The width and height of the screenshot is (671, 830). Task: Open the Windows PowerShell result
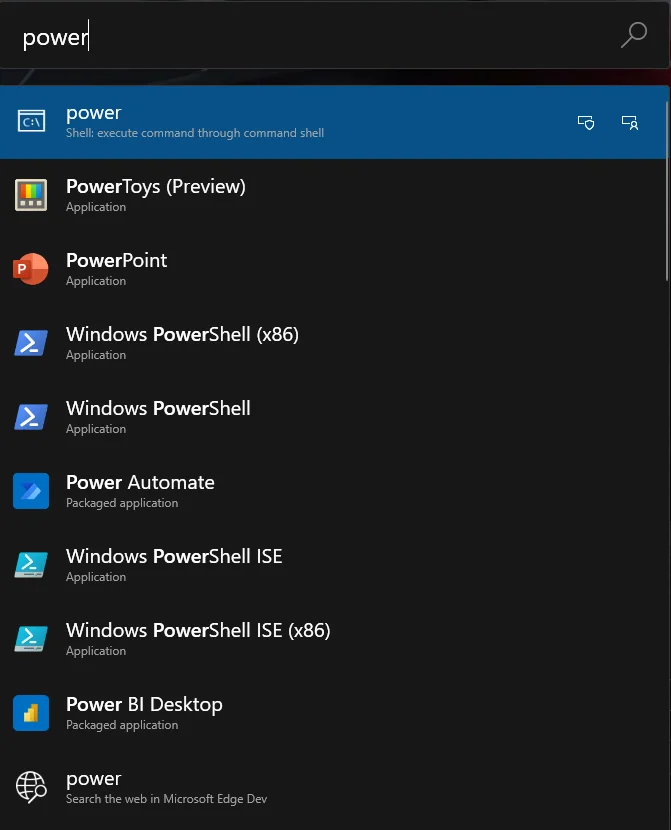click(300, 417)
